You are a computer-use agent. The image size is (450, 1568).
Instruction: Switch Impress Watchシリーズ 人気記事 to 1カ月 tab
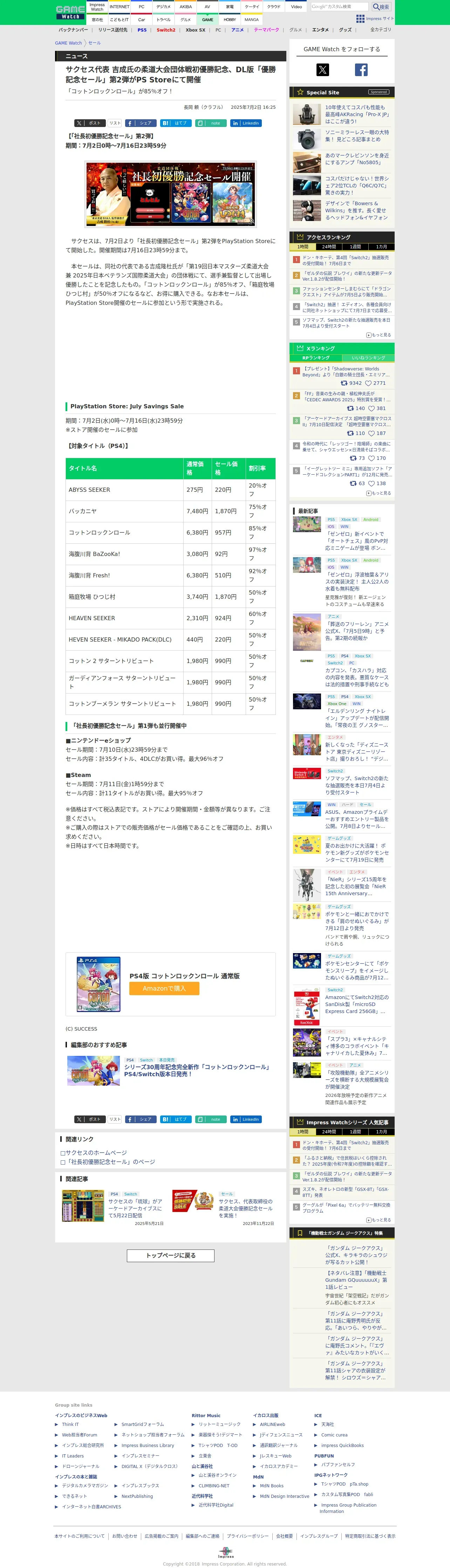[x=381, y=1132]
